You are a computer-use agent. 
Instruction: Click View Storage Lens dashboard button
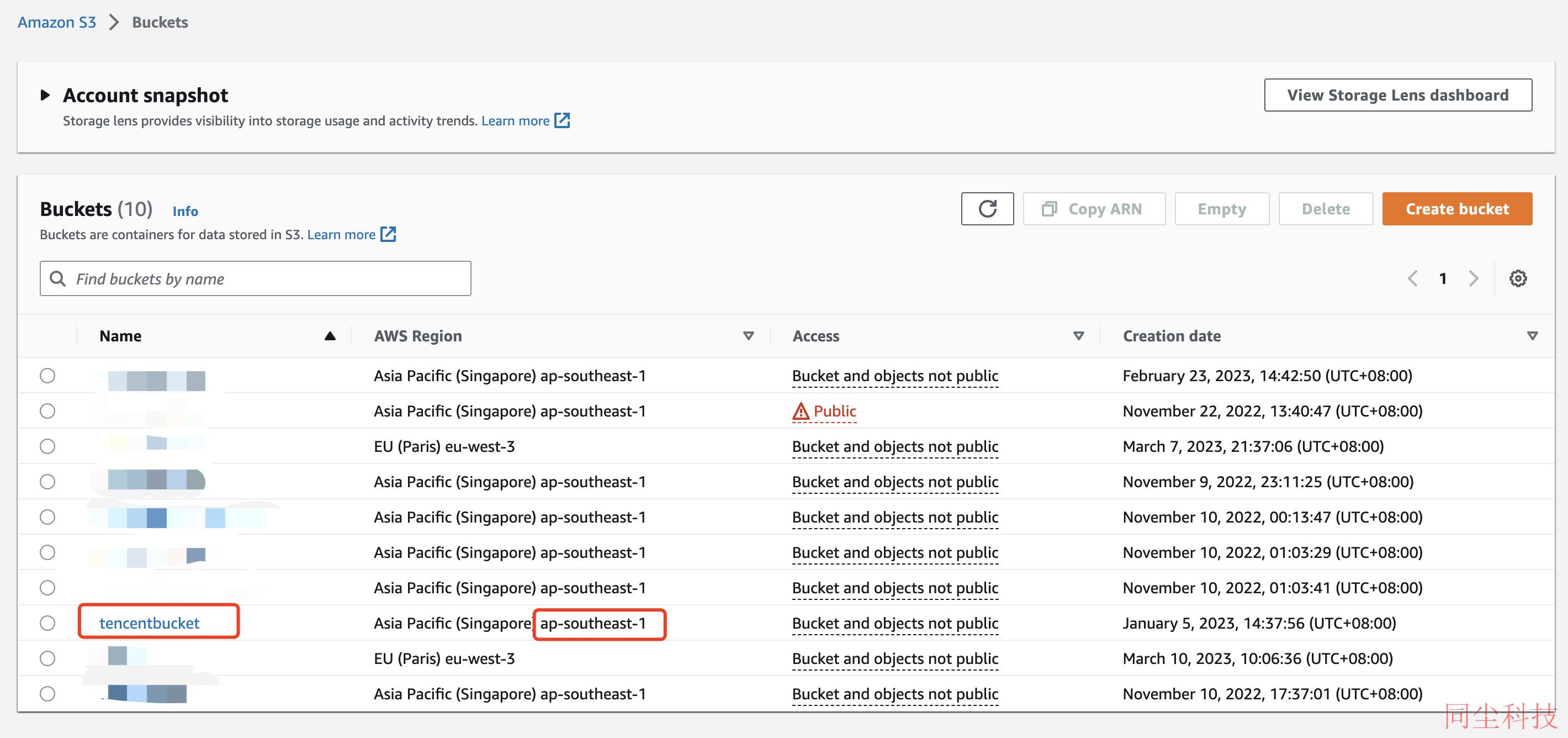(x=1398, y=95)
